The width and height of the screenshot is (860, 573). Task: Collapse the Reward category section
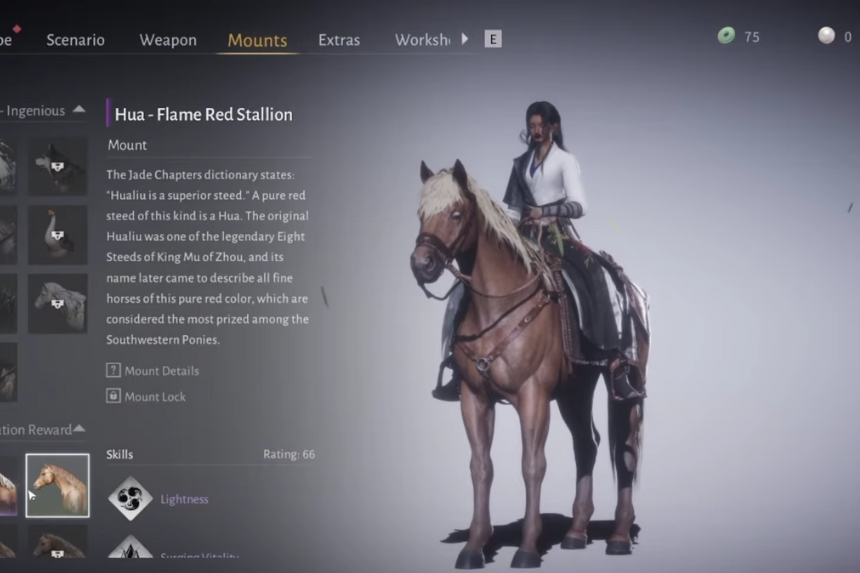click(x=79, y=428)
